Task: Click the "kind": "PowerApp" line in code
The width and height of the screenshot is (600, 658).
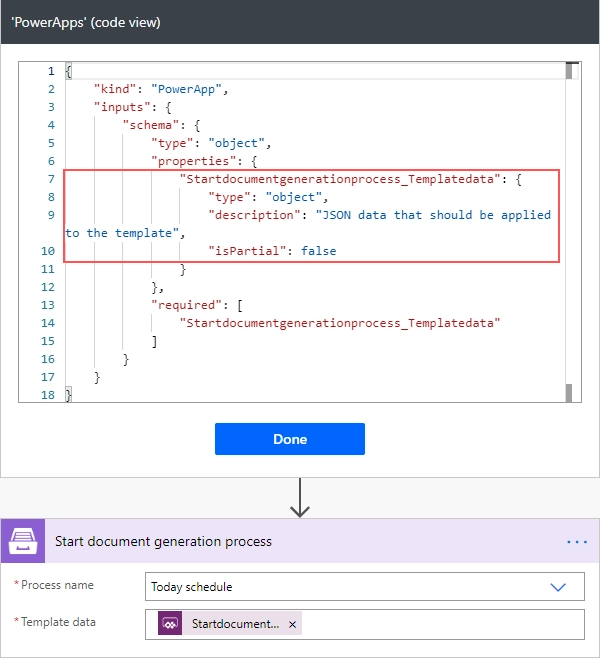Action: (161, 89)
